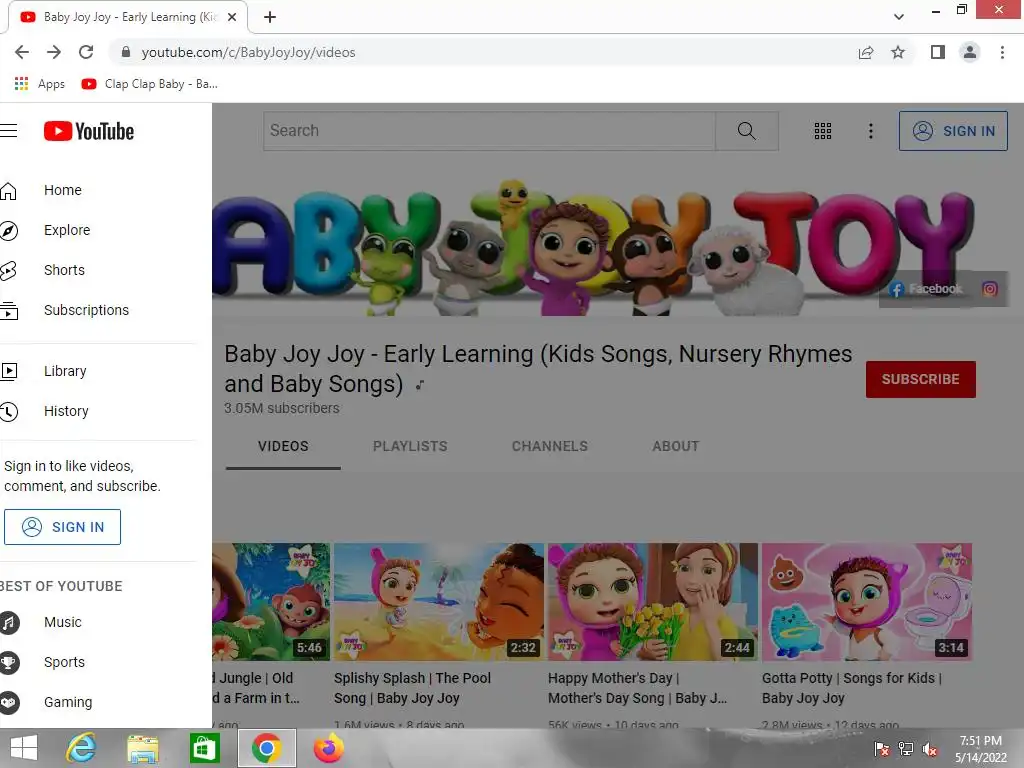Click Happy Mother's Day Song title
The height and width of the screenshot is (768, 1024).
(x=637, y=688)
